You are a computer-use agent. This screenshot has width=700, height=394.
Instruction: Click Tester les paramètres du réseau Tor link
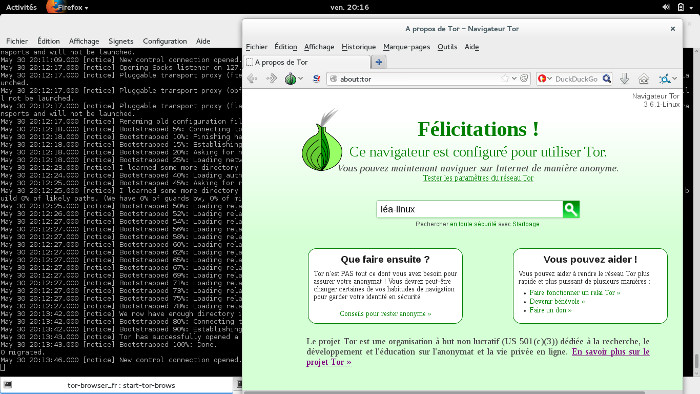(x=478, y=178)
